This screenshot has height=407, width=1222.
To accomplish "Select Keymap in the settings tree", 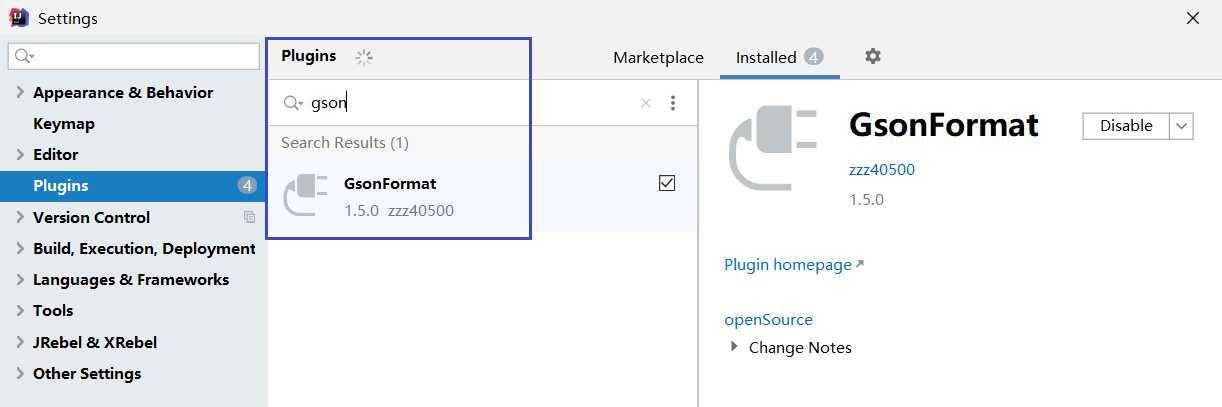I will (x=64, y=124).
